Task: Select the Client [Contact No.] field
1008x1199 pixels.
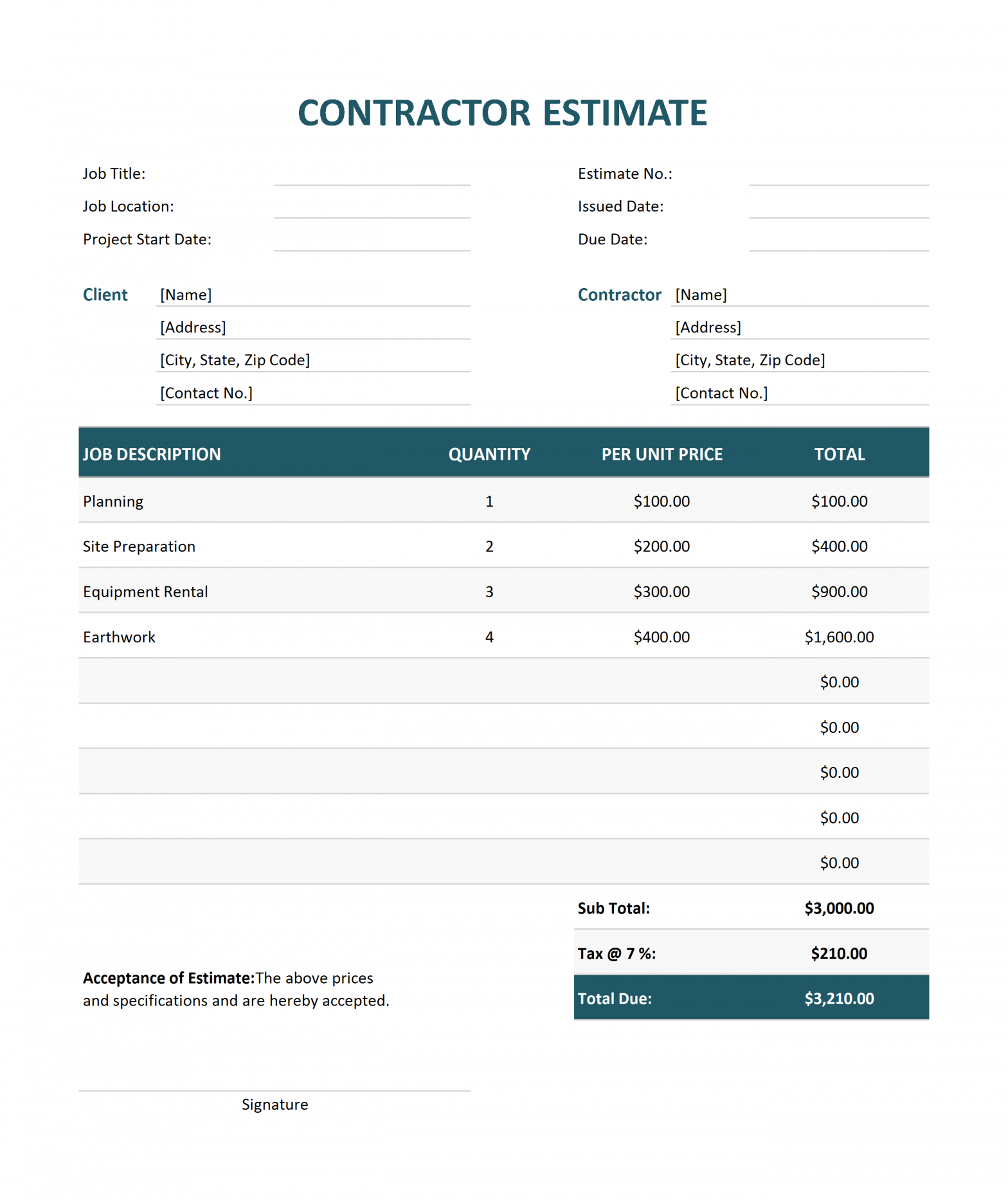Action: (x=313, y=393)
